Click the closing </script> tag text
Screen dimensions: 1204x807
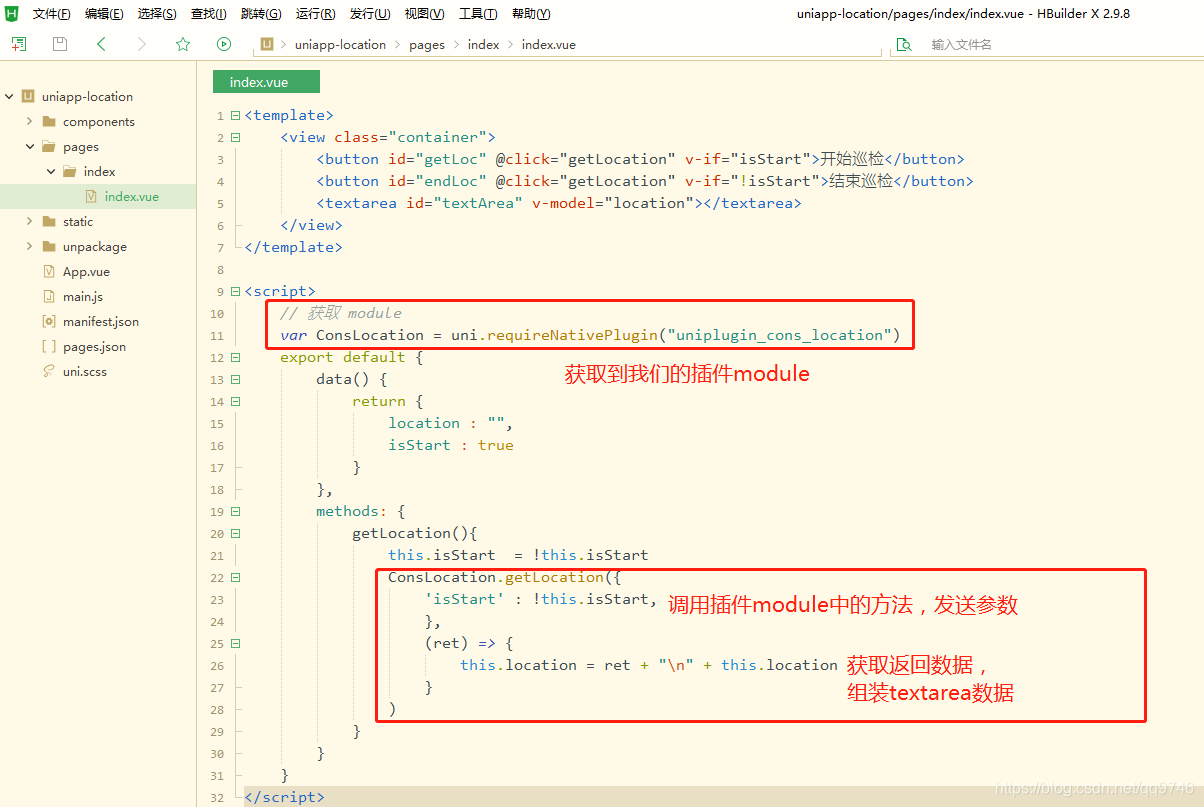[284, 797]
